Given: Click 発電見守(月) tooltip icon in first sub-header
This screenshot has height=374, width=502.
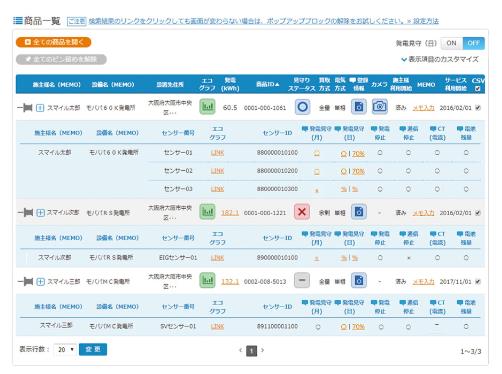Looking at the screenshot, I should tap(305, 129).
